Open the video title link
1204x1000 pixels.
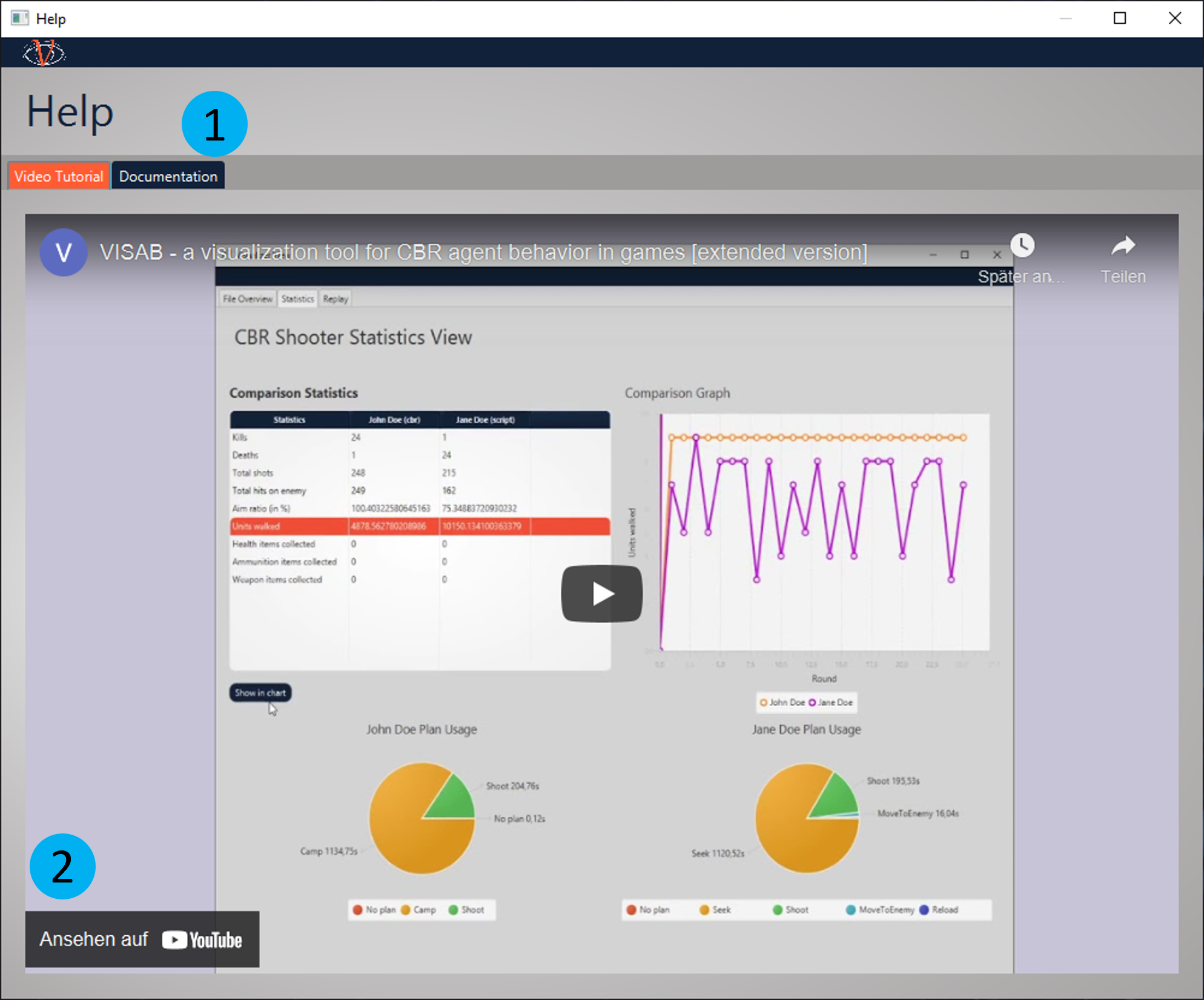point(483,253)
